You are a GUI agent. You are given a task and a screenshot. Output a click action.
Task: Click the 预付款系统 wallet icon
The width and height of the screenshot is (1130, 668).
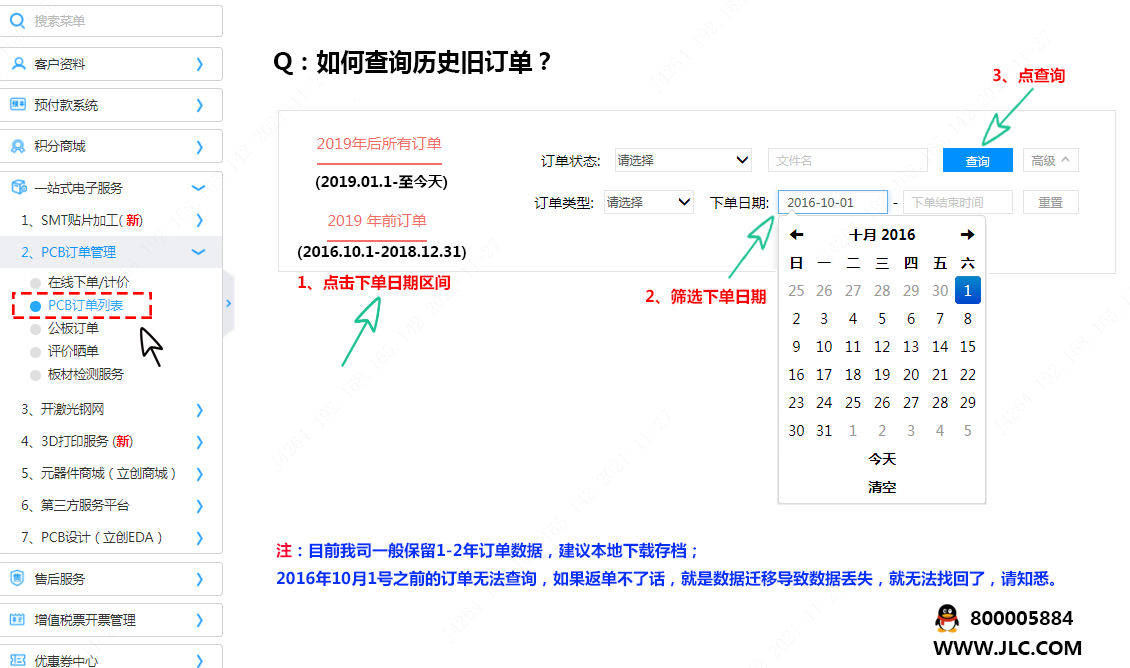(x=18, y=104)
